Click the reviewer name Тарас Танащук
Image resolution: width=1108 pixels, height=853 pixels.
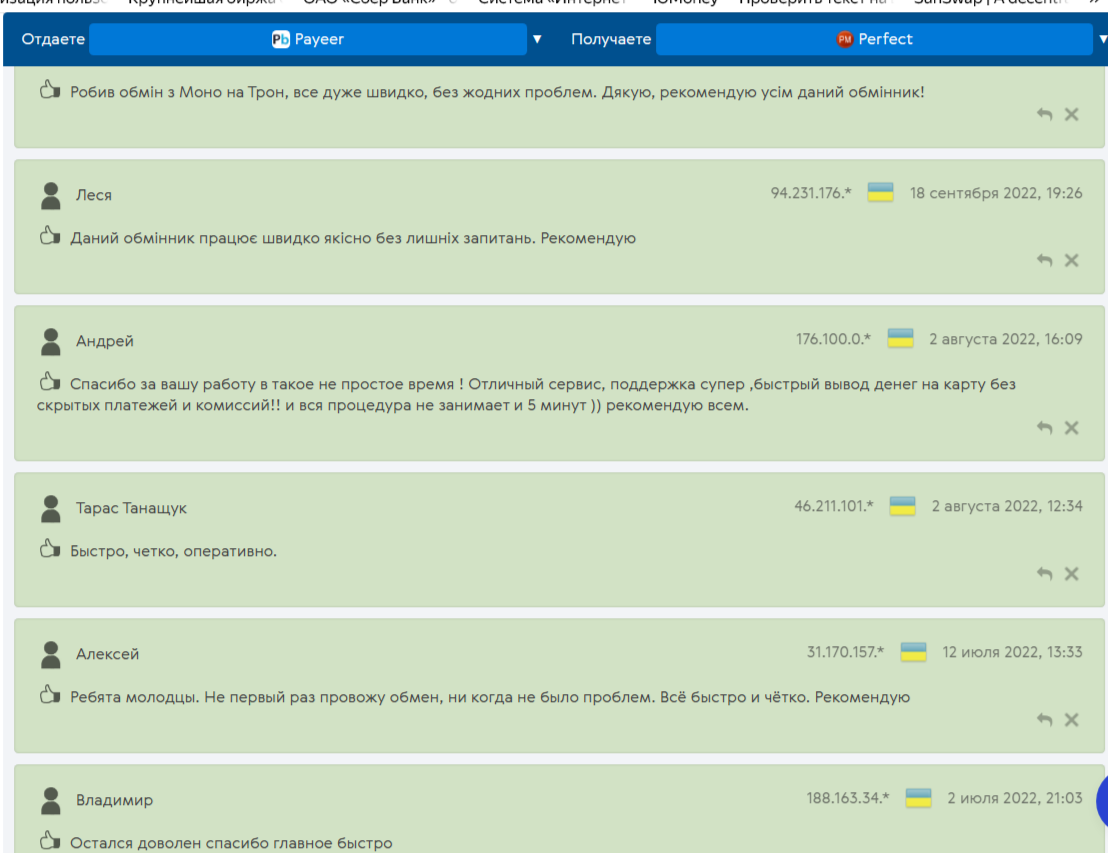coord(131,508)
